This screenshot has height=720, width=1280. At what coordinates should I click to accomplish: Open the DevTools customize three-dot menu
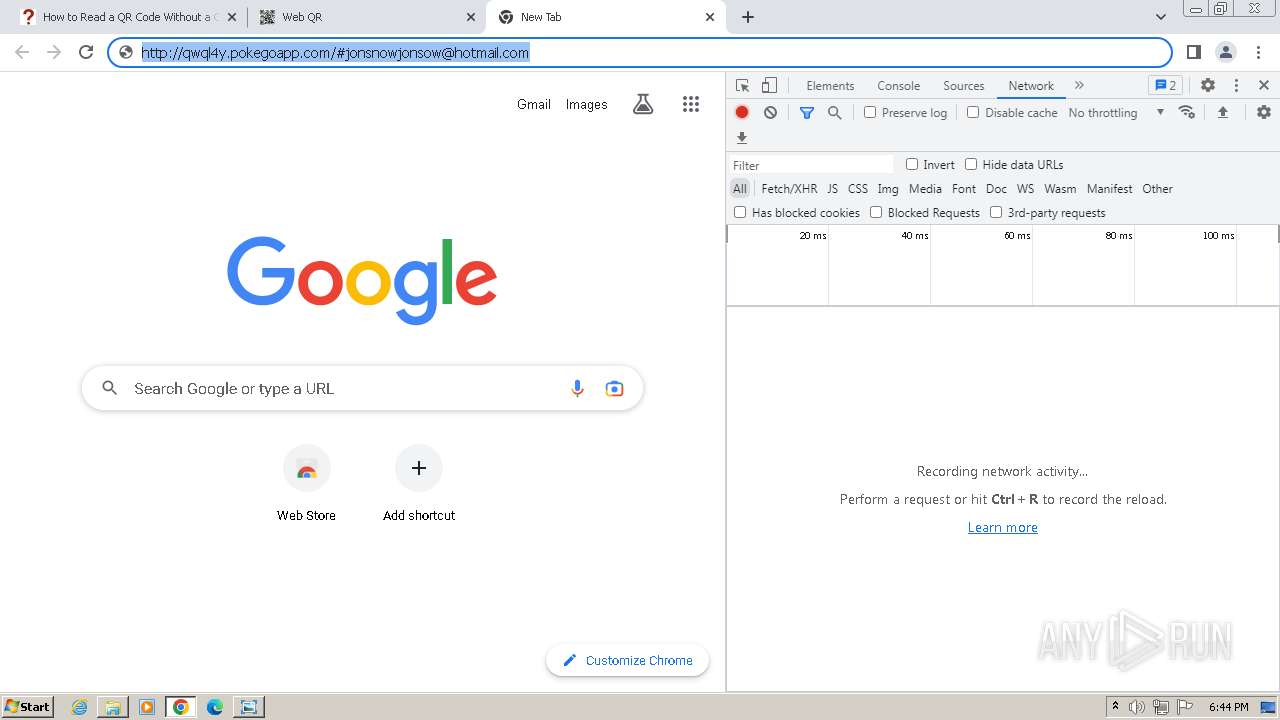1236,86
